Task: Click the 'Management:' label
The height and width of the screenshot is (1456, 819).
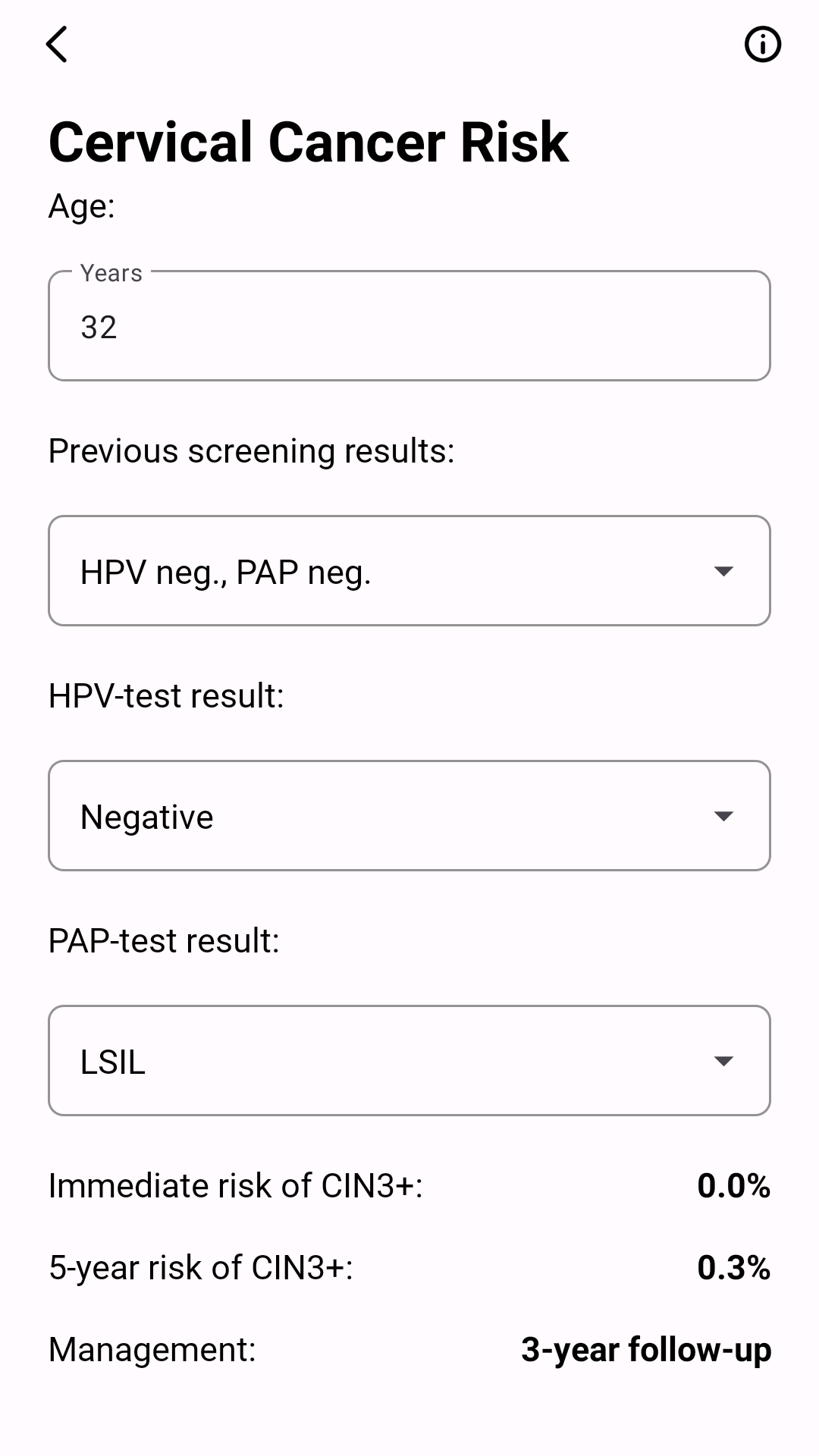Action: (152, 1350)
